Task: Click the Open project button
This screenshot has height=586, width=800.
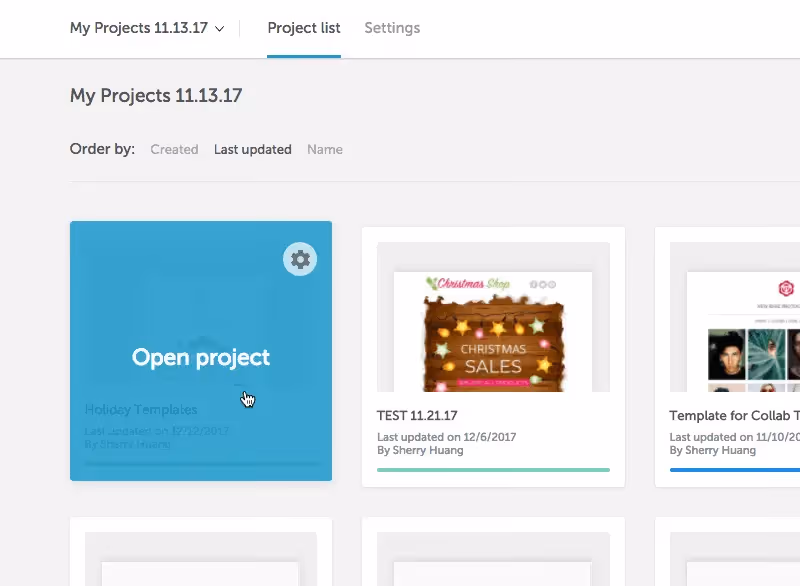Action: (201, 358)
